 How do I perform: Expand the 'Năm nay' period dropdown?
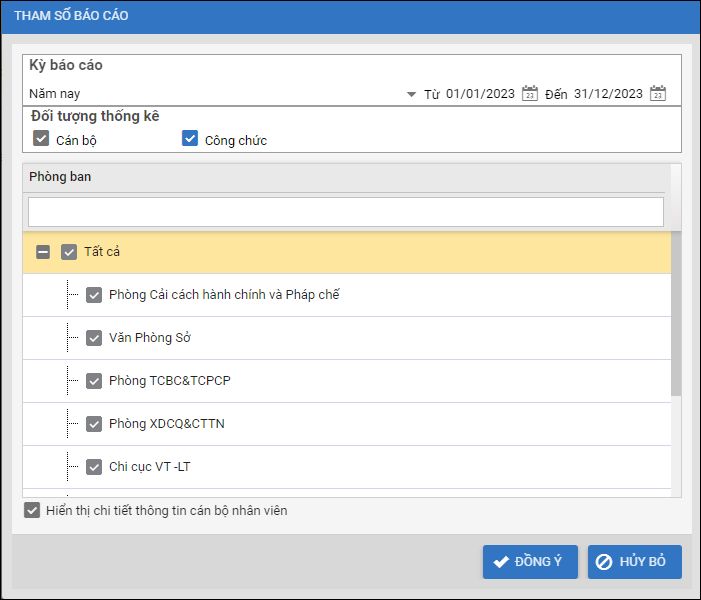tap(411, 94)
